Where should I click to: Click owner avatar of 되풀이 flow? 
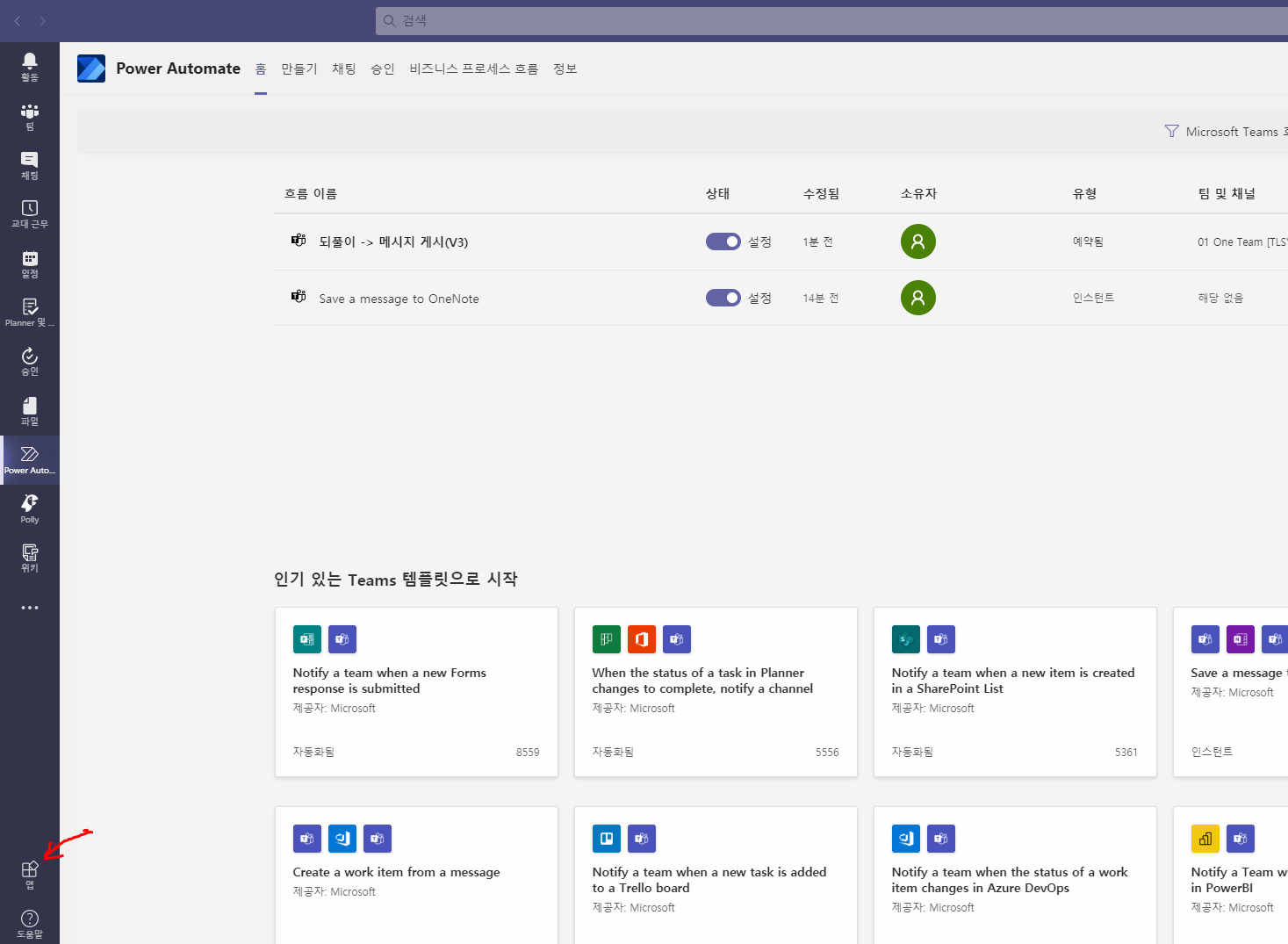(918, 241)
